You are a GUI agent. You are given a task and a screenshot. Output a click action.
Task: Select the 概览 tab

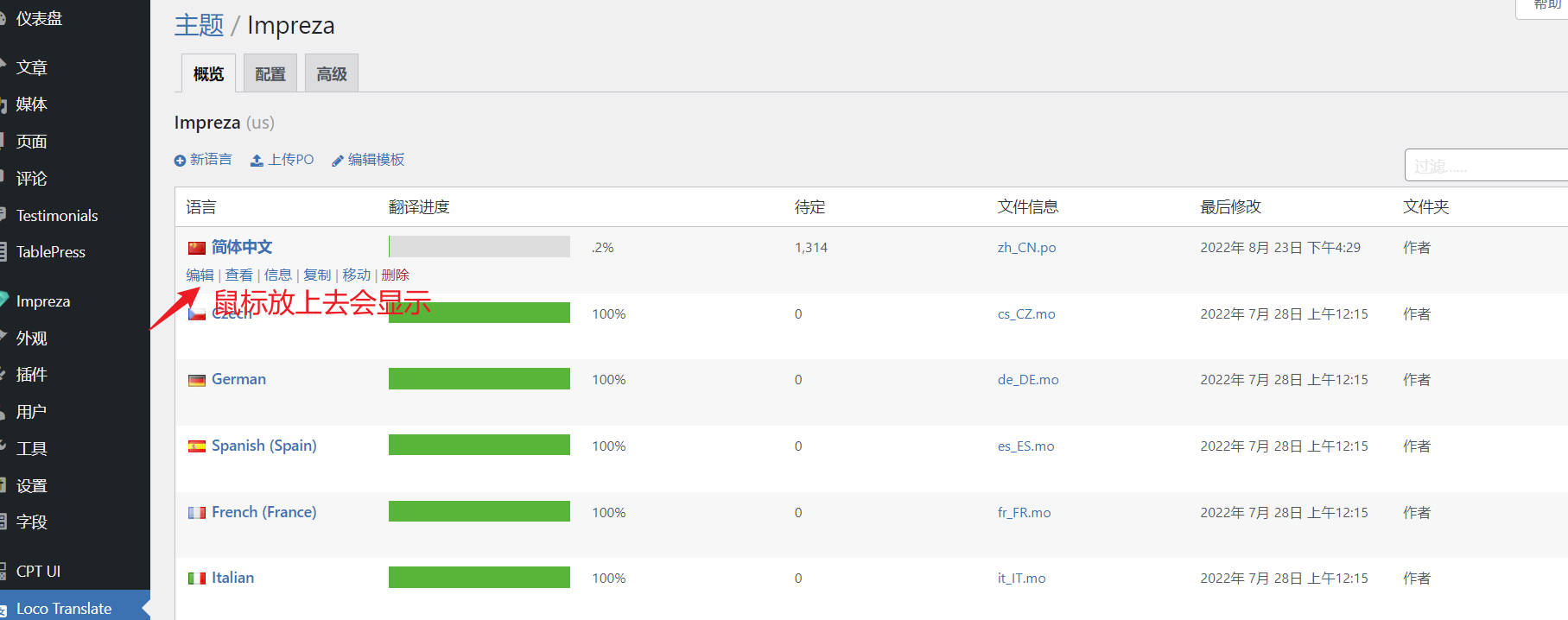pyautogui.click(x=208, y=74)
